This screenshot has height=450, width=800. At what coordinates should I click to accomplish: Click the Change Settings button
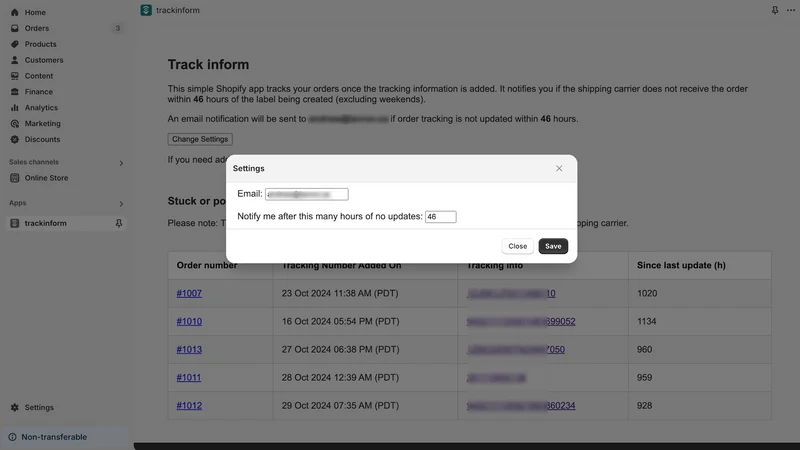click(200, 139)
